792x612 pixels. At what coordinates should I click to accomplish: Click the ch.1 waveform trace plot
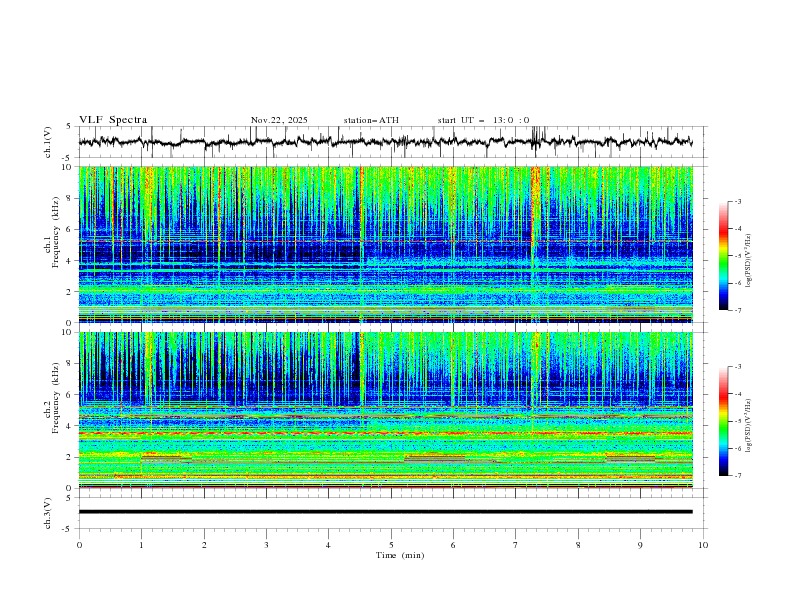385,142
